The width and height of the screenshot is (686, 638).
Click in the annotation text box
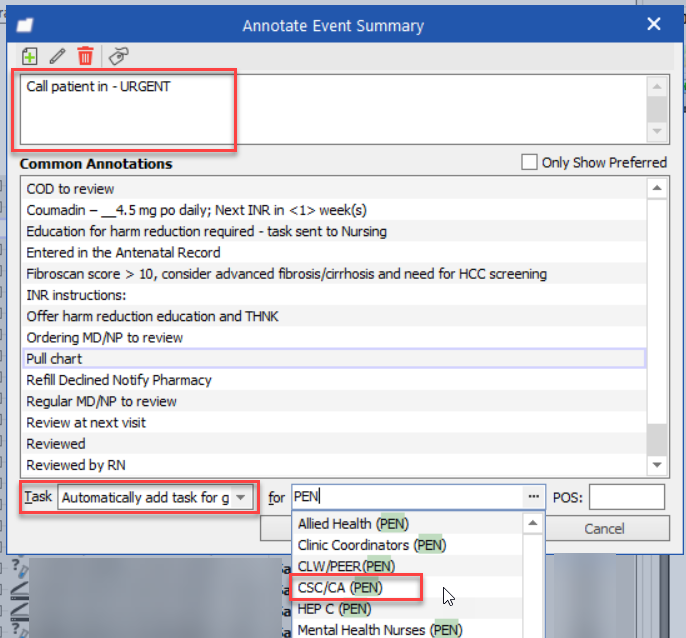coord(330,110)
